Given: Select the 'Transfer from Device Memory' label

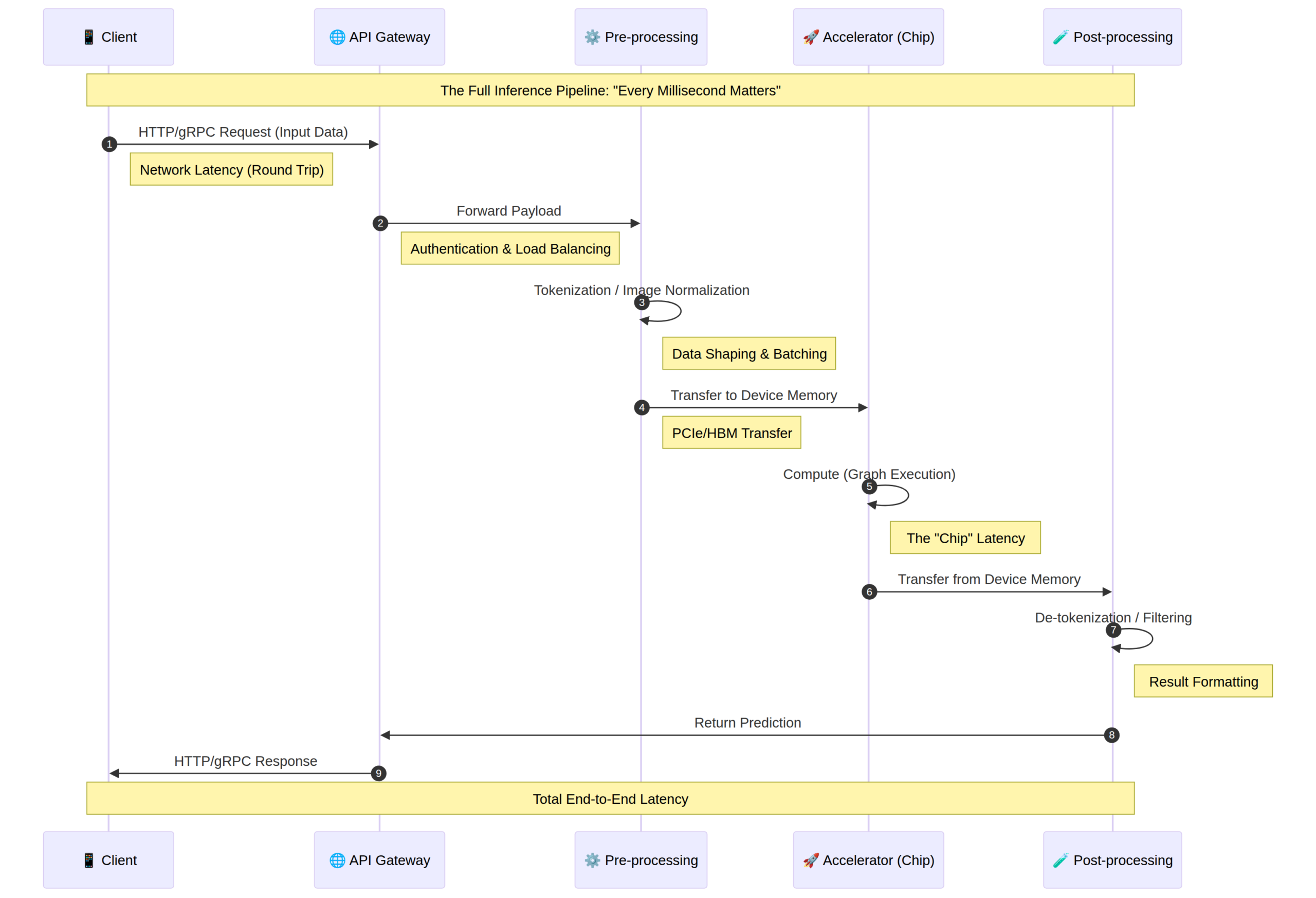Looking at the screenshot, I should point(989,580).
